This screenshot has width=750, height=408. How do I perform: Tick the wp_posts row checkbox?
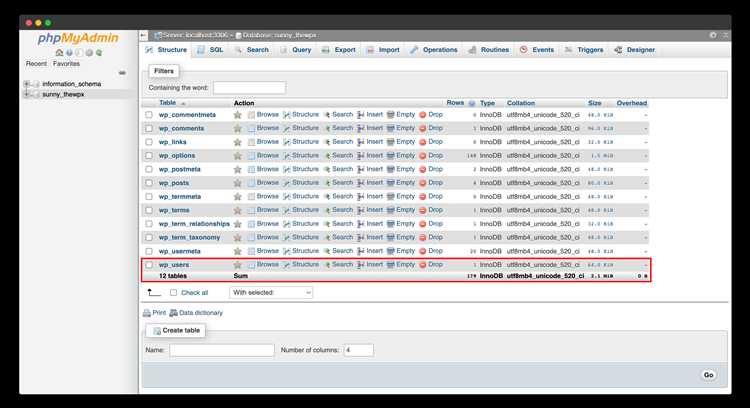[x=149, y=183]
